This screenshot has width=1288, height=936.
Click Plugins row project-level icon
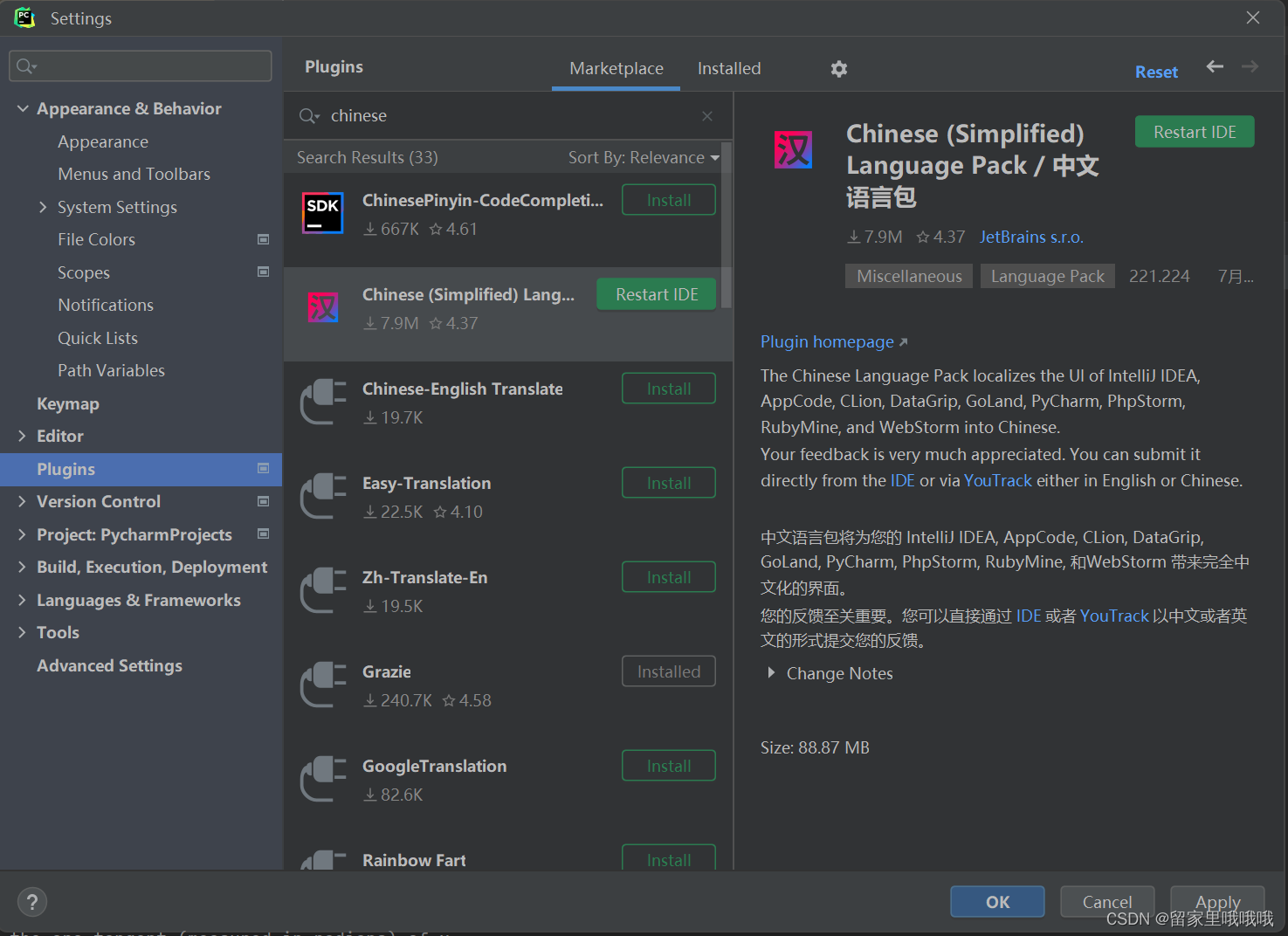coord(263,468)
